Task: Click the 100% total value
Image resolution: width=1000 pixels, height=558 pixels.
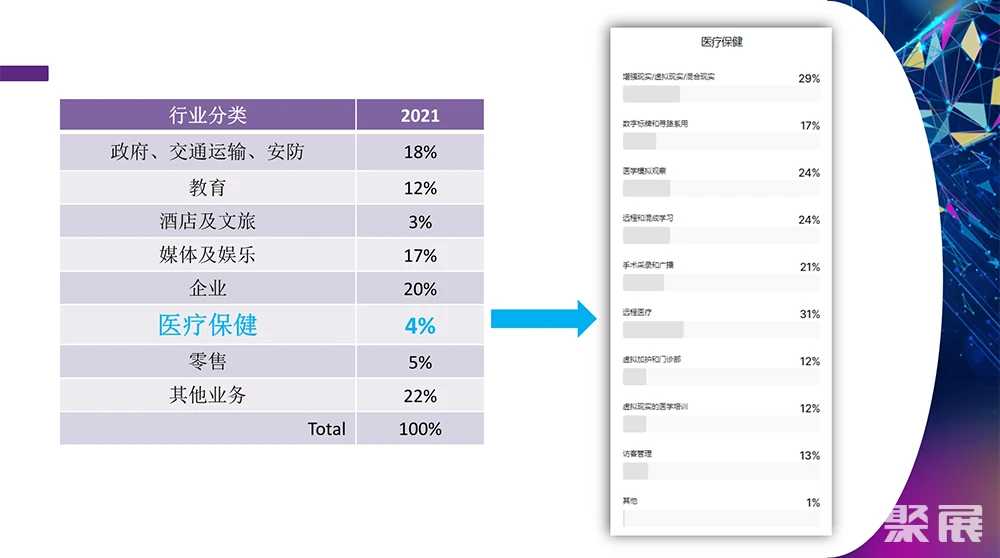Action: click(420, 429)
